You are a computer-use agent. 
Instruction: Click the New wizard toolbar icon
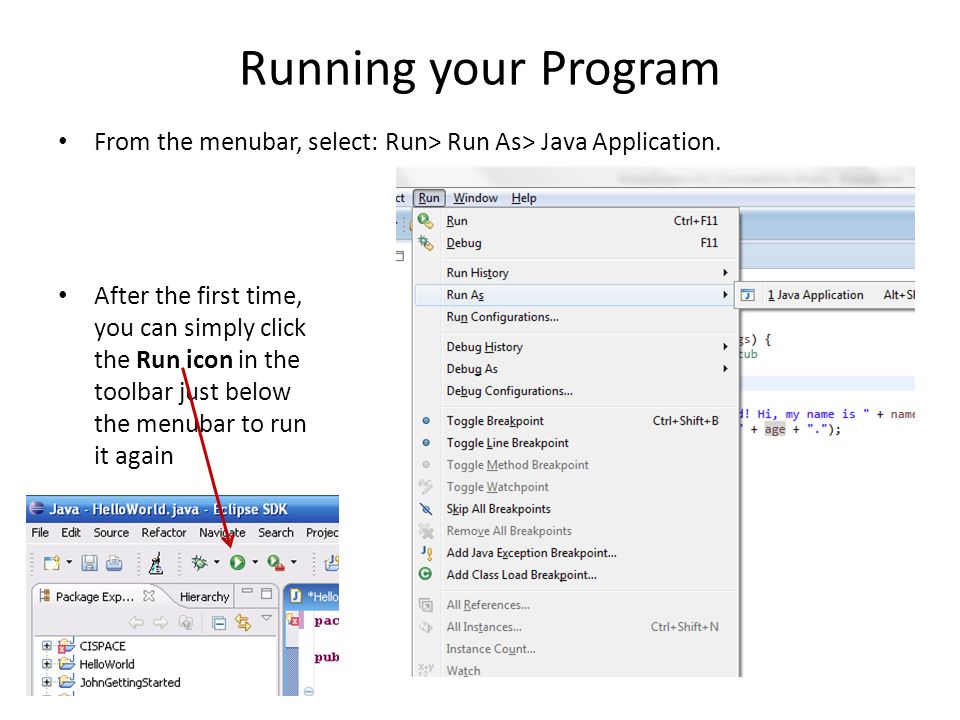point(51,562)
